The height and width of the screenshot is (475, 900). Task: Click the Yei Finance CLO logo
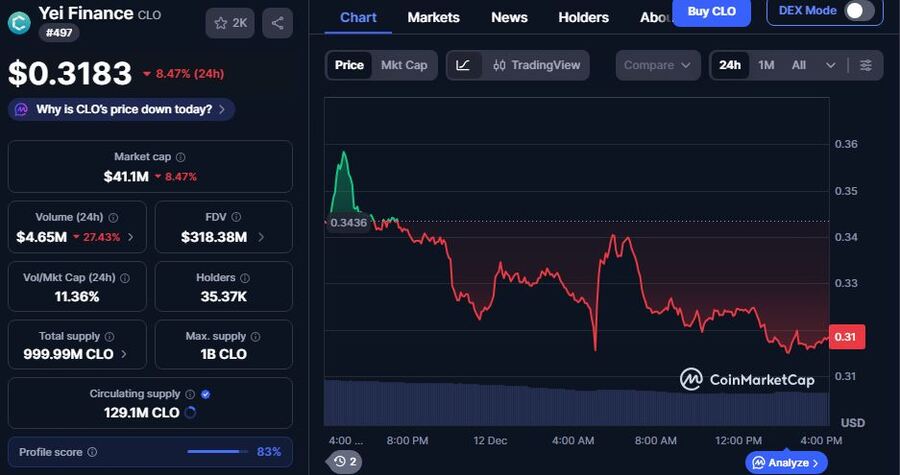[19, 23]
